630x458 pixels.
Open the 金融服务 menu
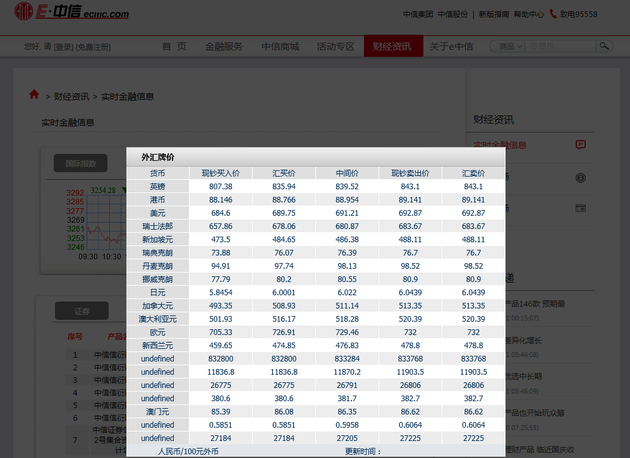point(224,47)
